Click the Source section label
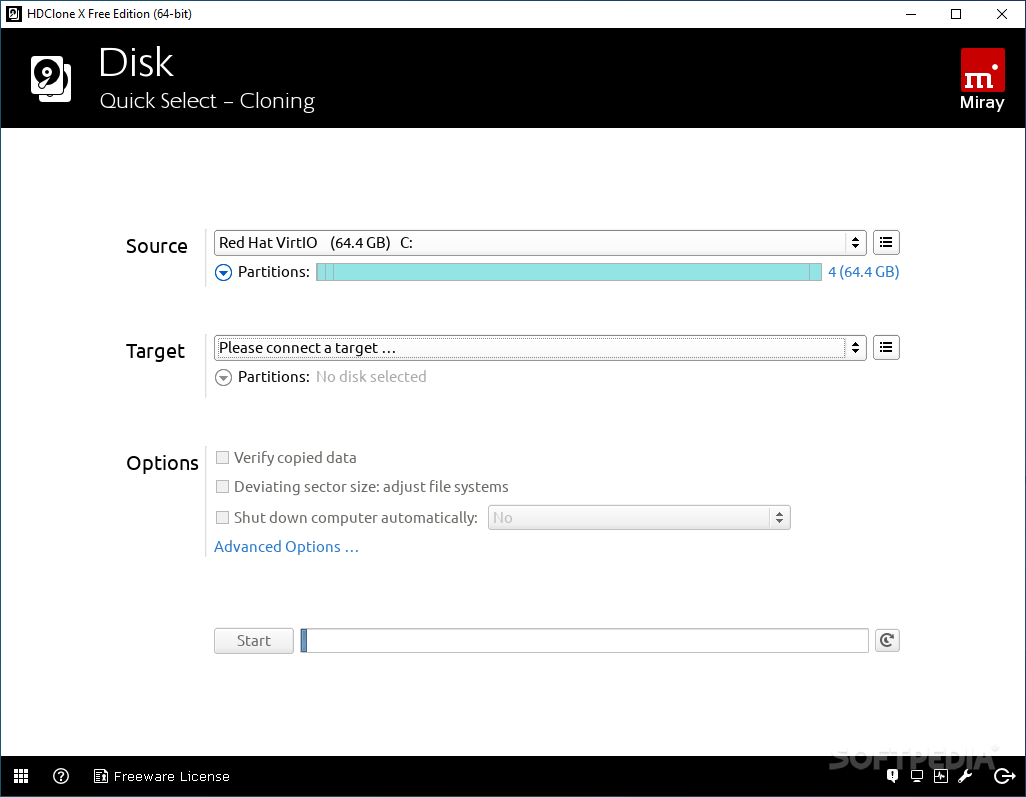Screen dimensions: 1026x797 click(x=156, y=246)
